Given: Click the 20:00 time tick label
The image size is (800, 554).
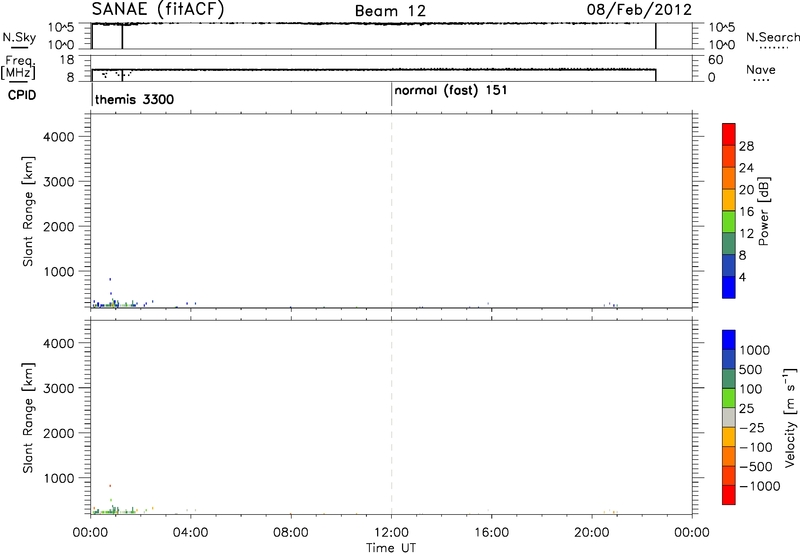Looking at the screenshot, I should pos(592,533).
